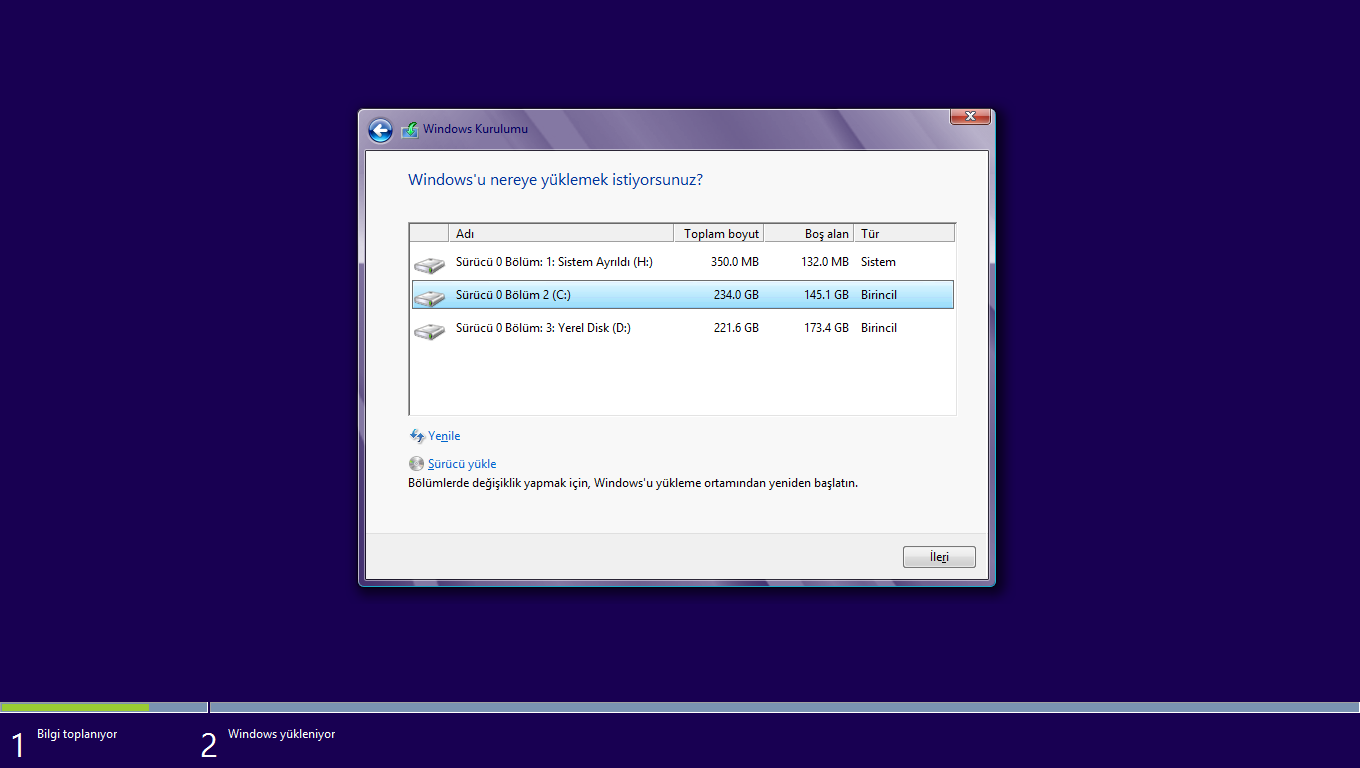The image size is (1360, 768).
Task: Sort by Toplam boyut column header
Action: point(719,233)
